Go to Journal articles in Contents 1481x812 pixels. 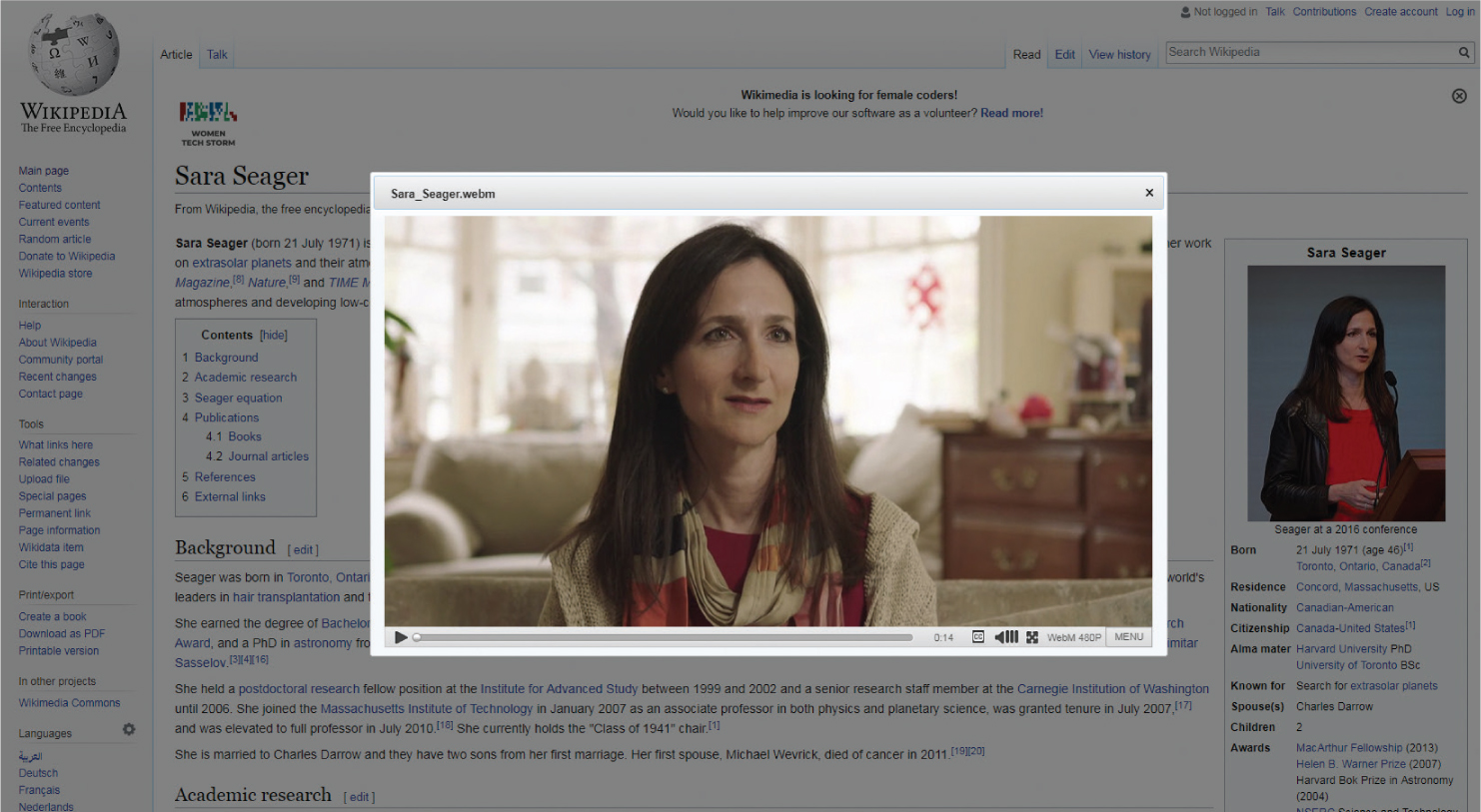268,456
